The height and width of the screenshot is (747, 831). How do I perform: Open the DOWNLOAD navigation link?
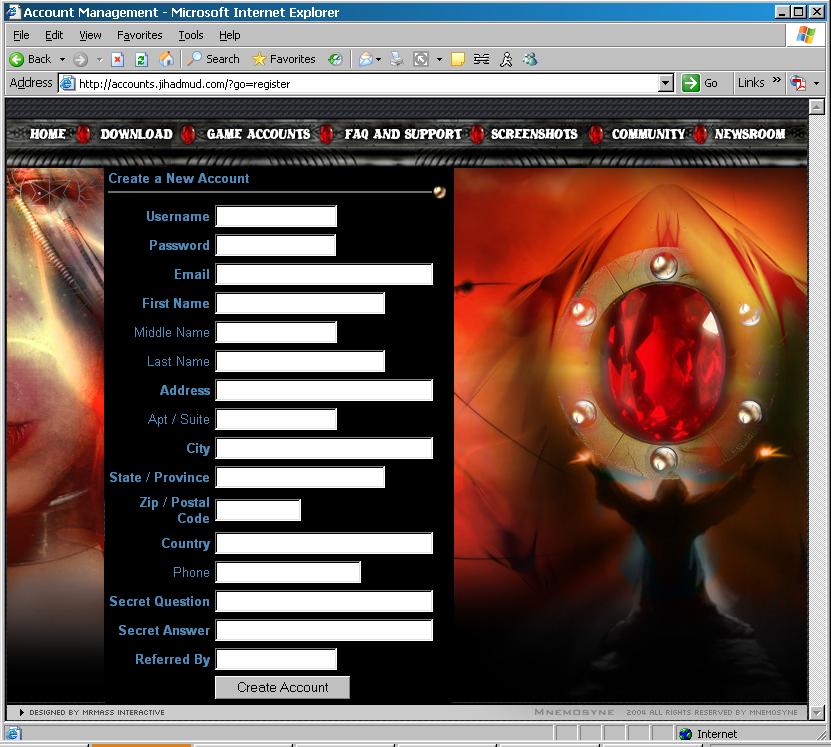pos(137,134)
